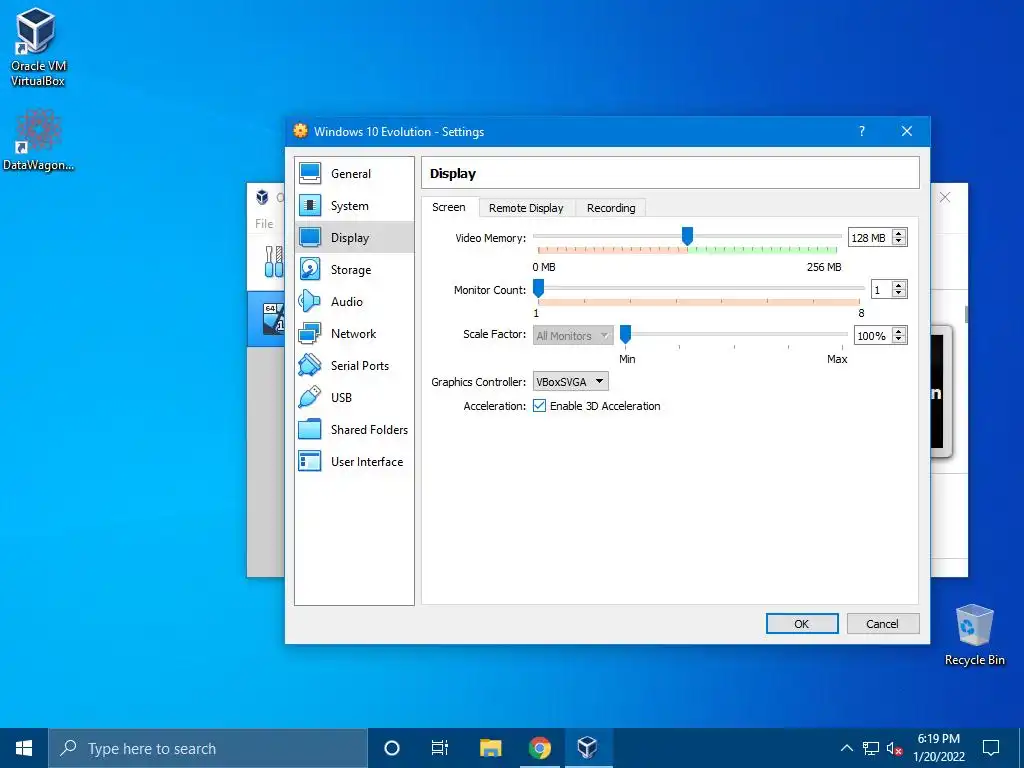Increase Scale Factor with the up arrow
This screenshot has height=768, width=1024.
click(x=899, y=331)
